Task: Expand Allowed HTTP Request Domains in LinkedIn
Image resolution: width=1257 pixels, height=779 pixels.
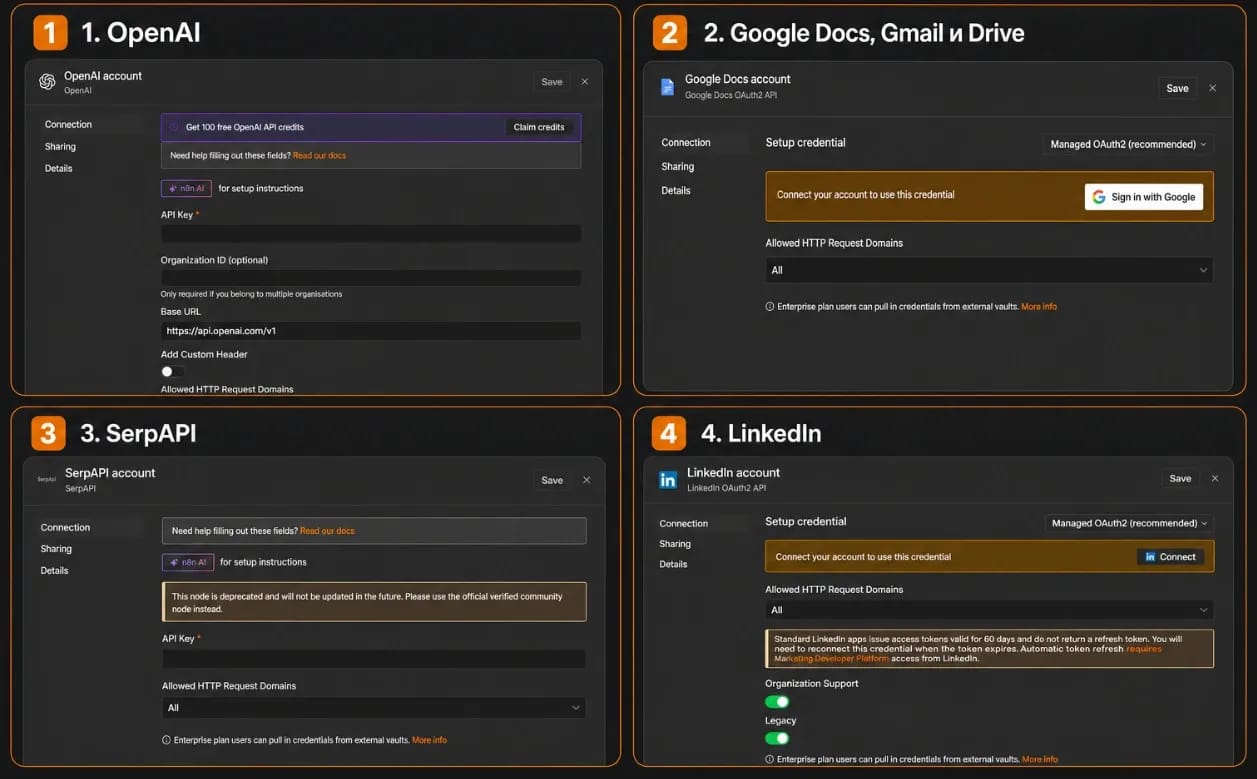Action: [x=989, y=610]
